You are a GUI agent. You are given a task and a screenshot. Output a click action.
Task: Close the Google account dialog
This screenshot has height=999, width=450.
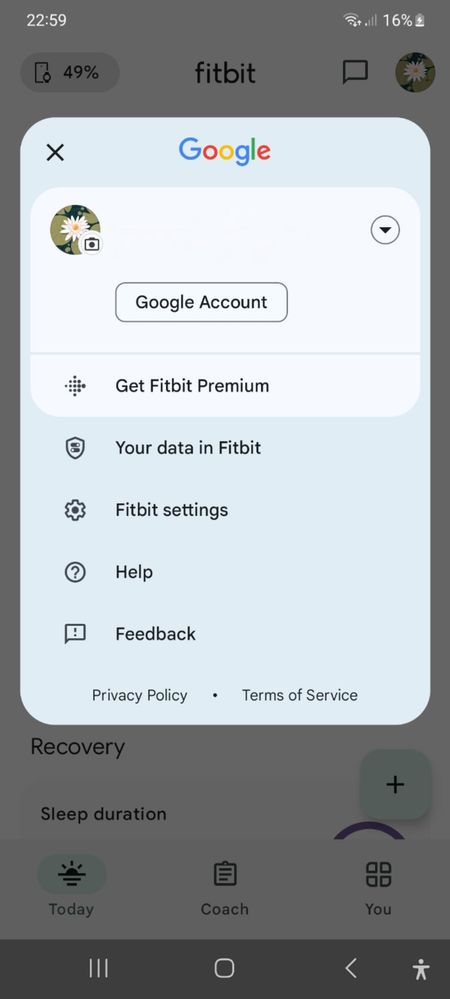pyautogui.click(x=55, y=152)
